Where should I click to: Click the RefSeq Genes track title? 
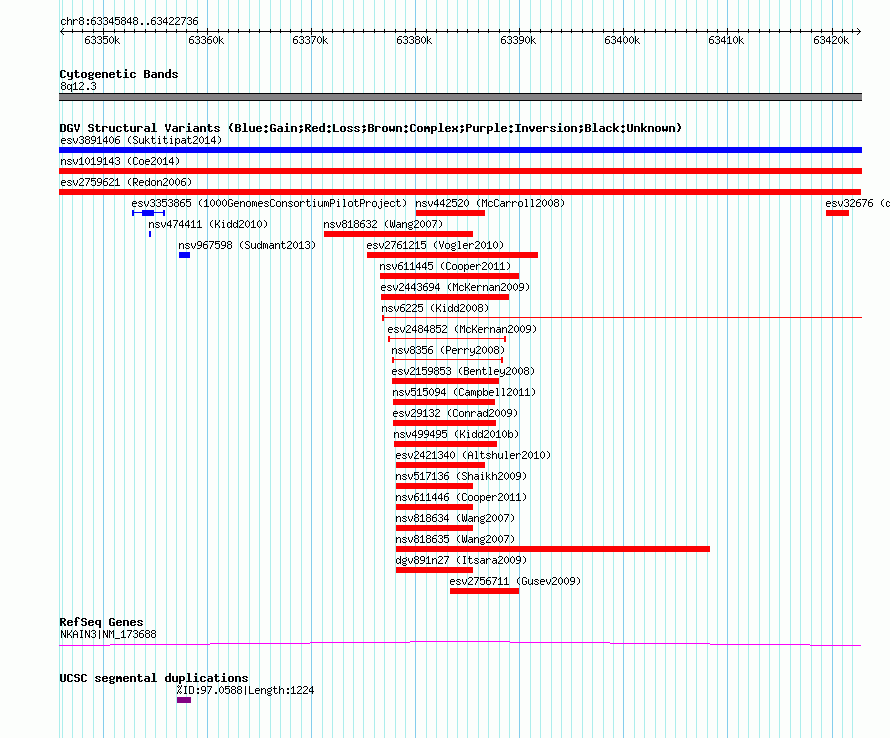[x=101, y=622]
